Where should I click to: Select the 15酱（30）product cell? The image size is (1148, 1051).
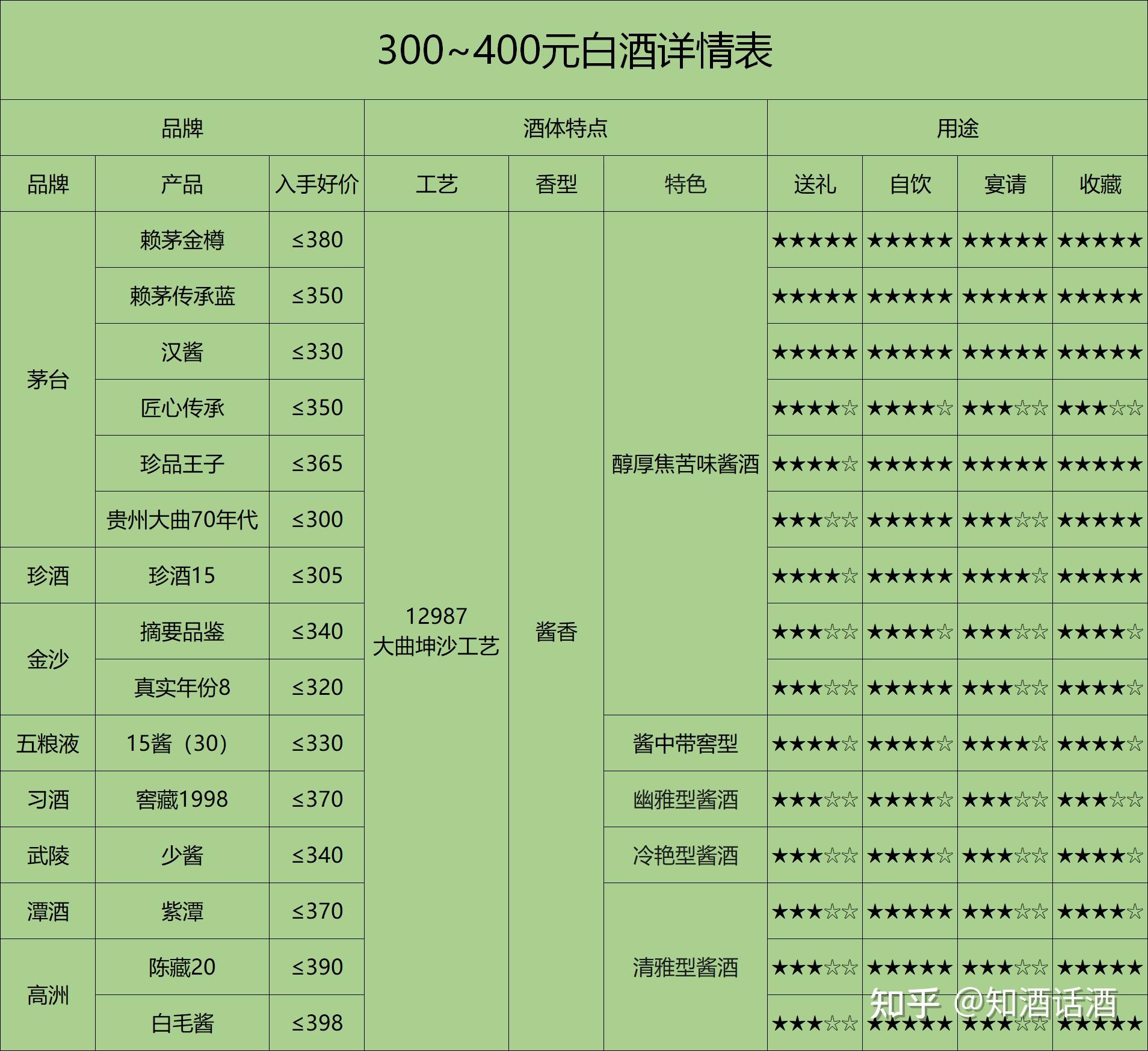coord(182,743)
